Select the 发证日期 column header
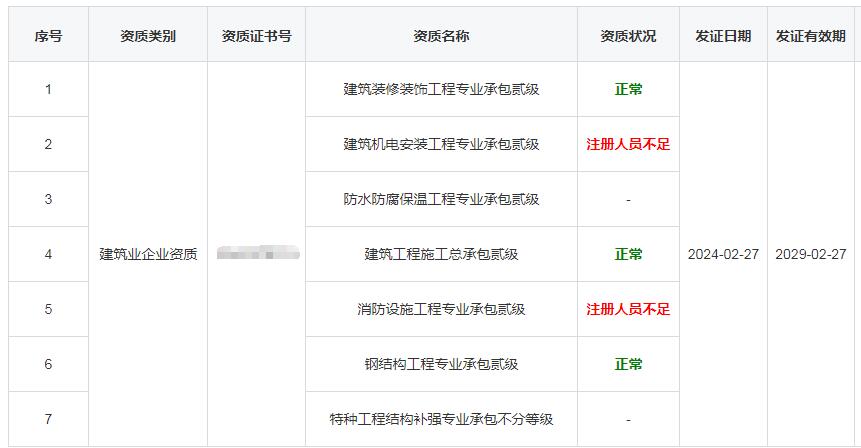 coord(723,36)
